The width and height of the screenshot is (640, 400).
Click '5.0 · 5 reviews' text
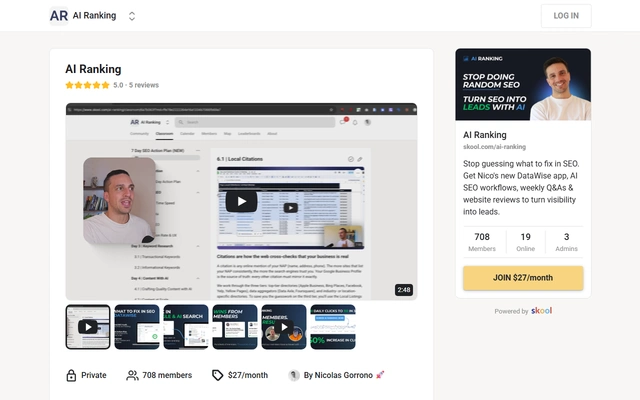(x=136, y=85)
